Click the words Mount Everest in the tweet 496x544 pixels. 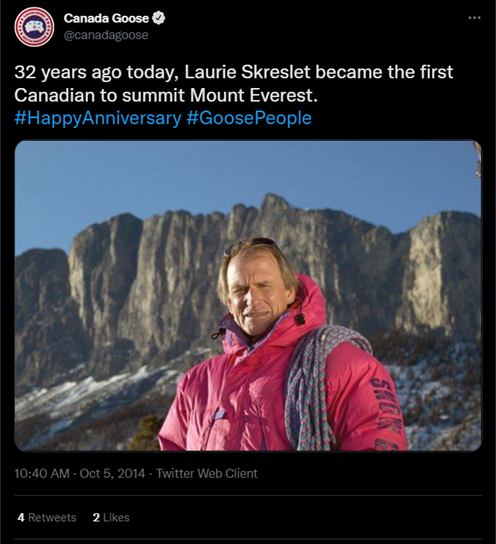click(x=253, y=95)
